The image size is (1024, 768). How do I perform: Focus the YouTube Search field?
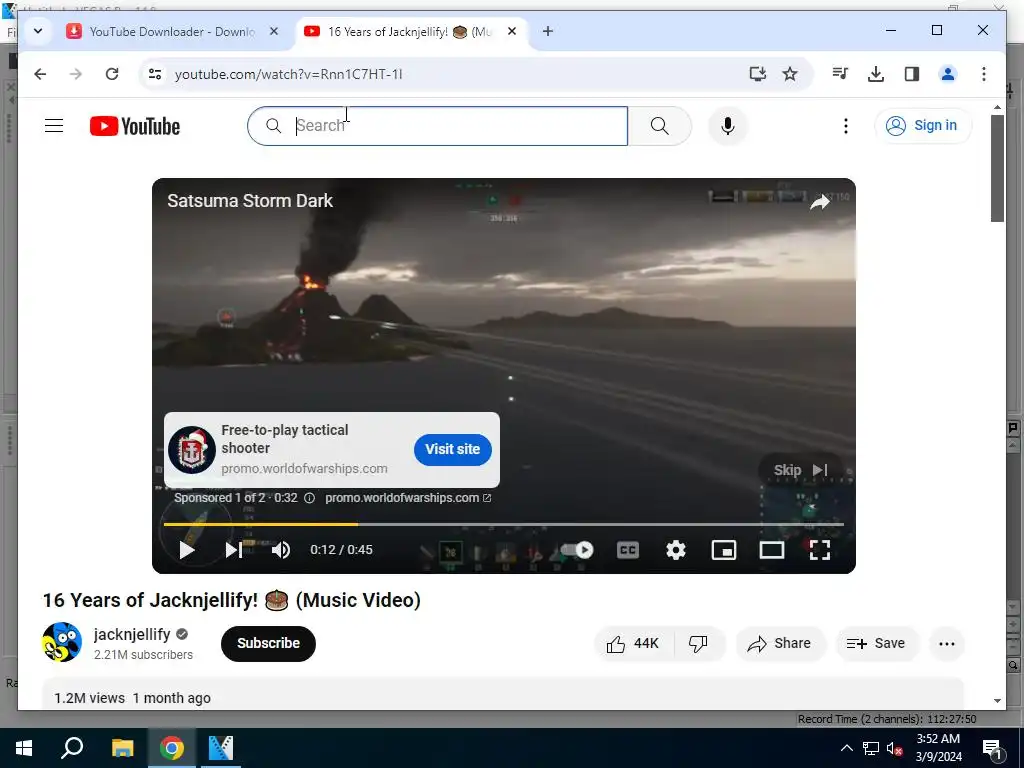(x=438, y=126)
